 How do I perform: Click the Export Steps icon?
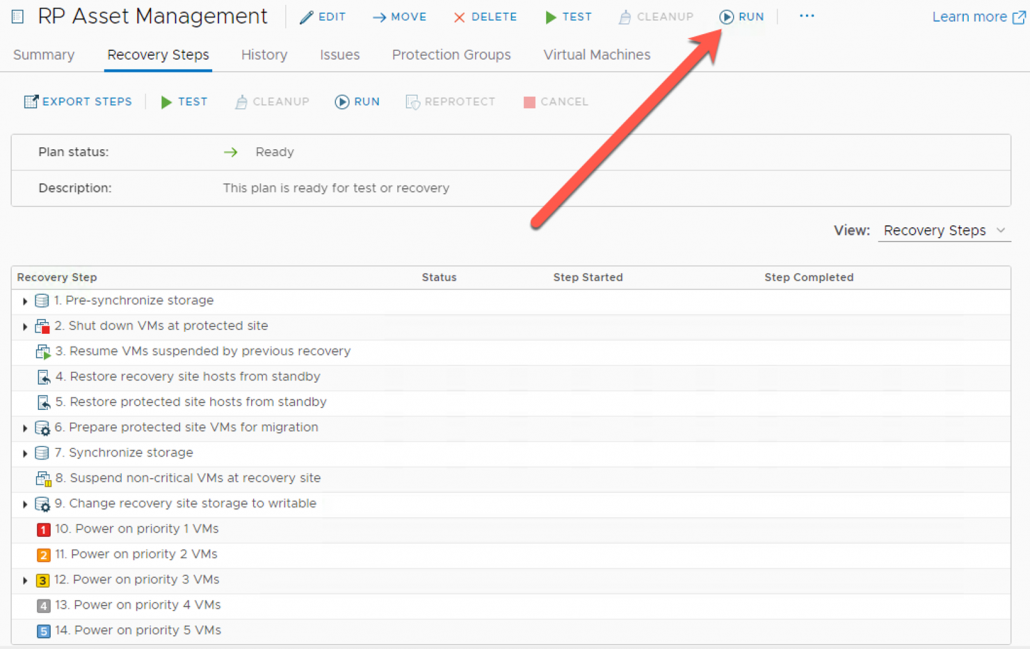(33, 101)
